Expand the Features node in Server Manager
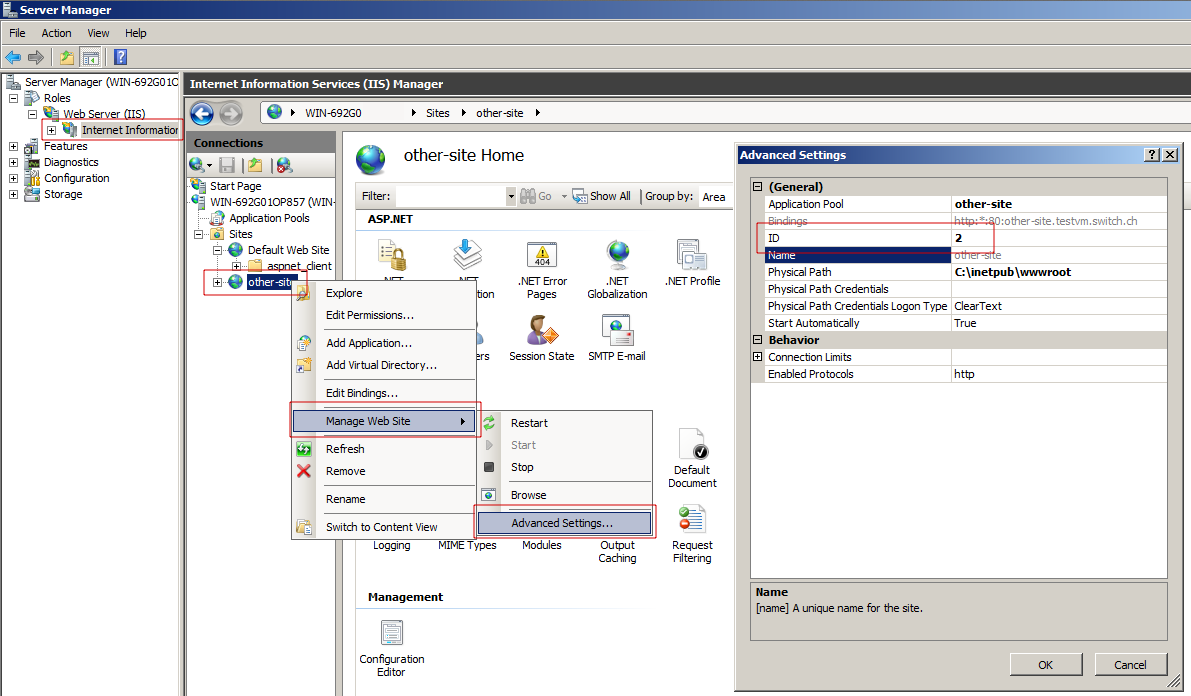The width and height of the screenshot is (1191, 696). click(x=14, y=146)
